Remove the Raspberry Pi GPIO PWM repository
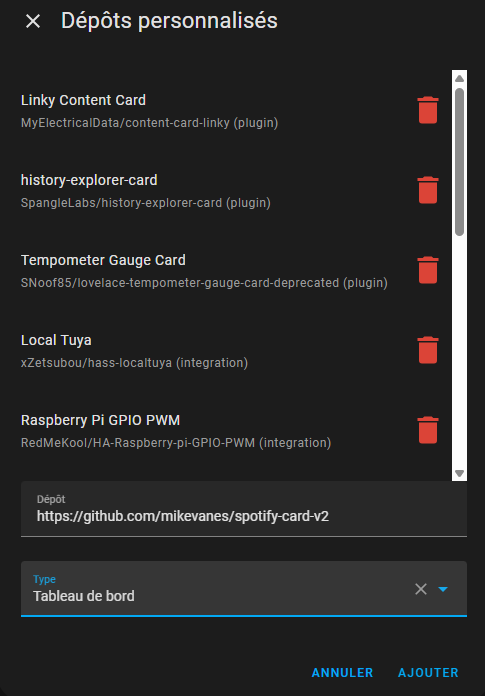The width and height of the screenshot is (485, 696). click(x=428, y=430)
